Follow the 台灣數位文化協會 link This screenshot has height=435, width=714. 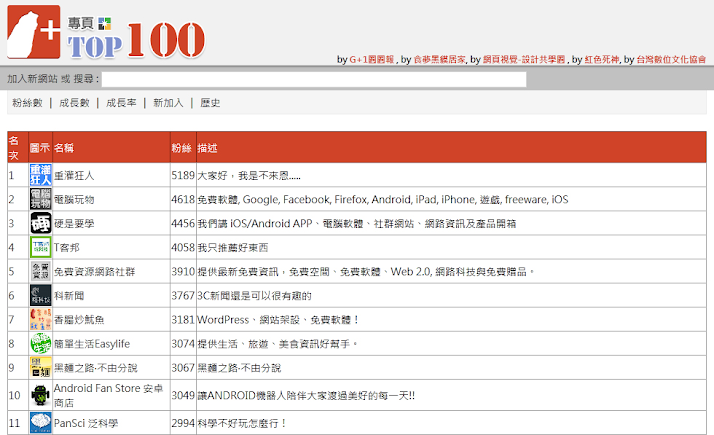671,59
